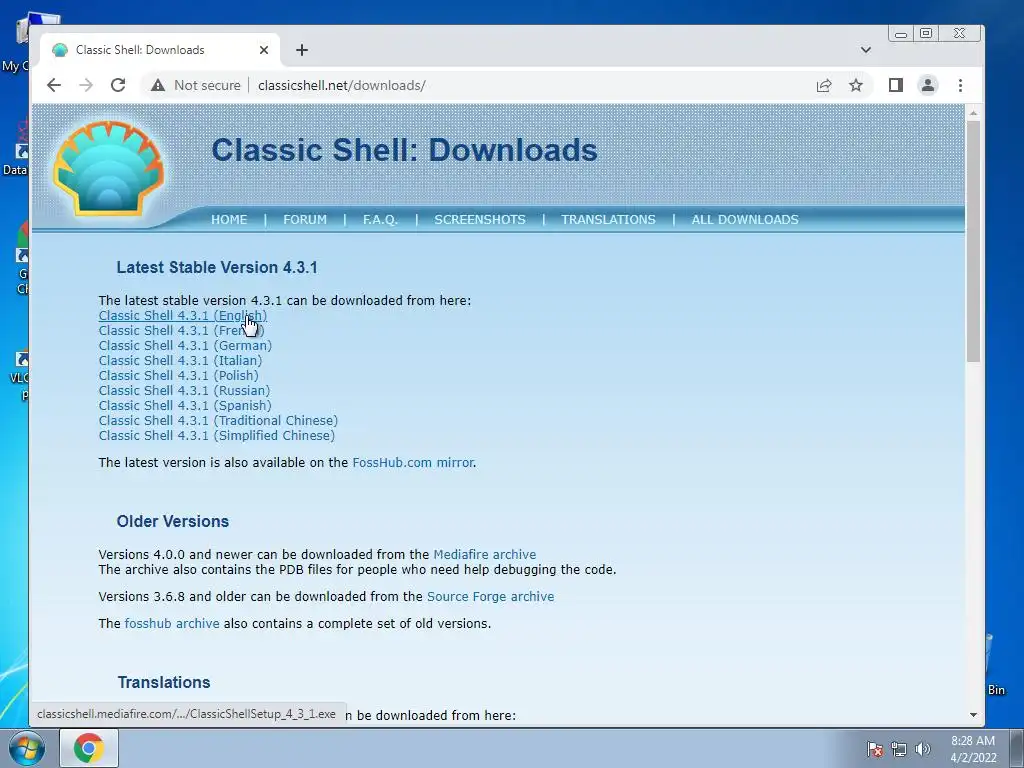Open the F.A.Q. menu item
The width and height of the screenshot is (1024, 768).
[x=380, y=219]
